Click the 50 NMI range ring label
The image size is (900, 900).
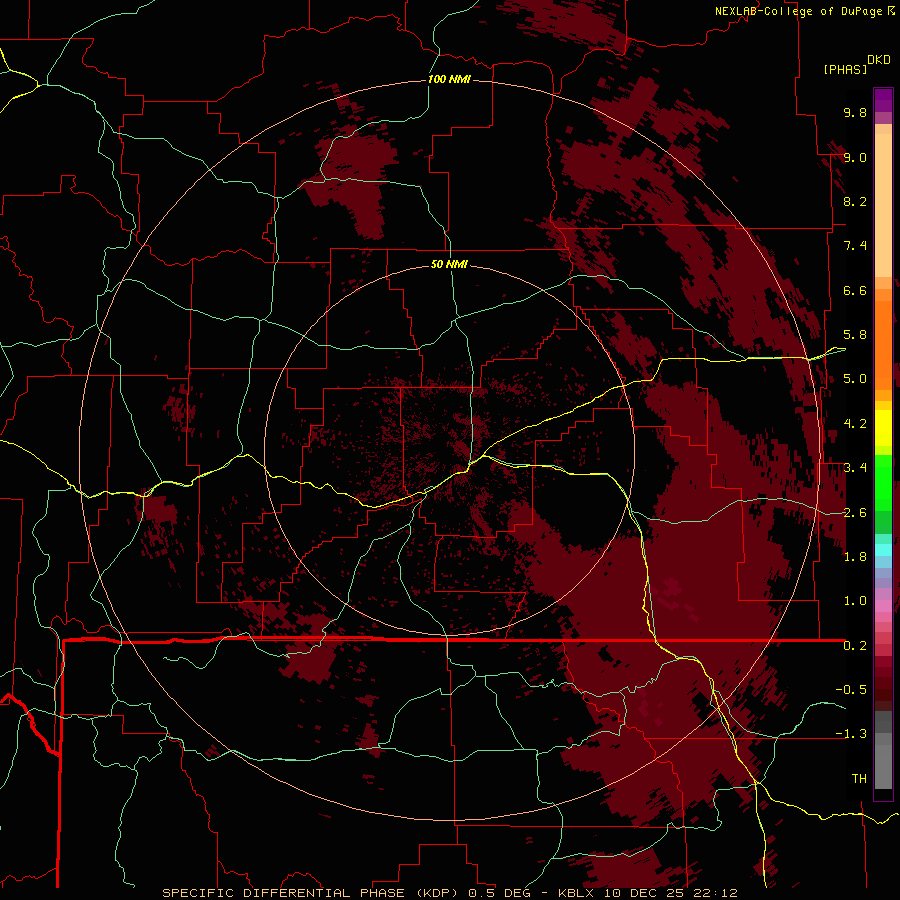(x=449, y=264)
